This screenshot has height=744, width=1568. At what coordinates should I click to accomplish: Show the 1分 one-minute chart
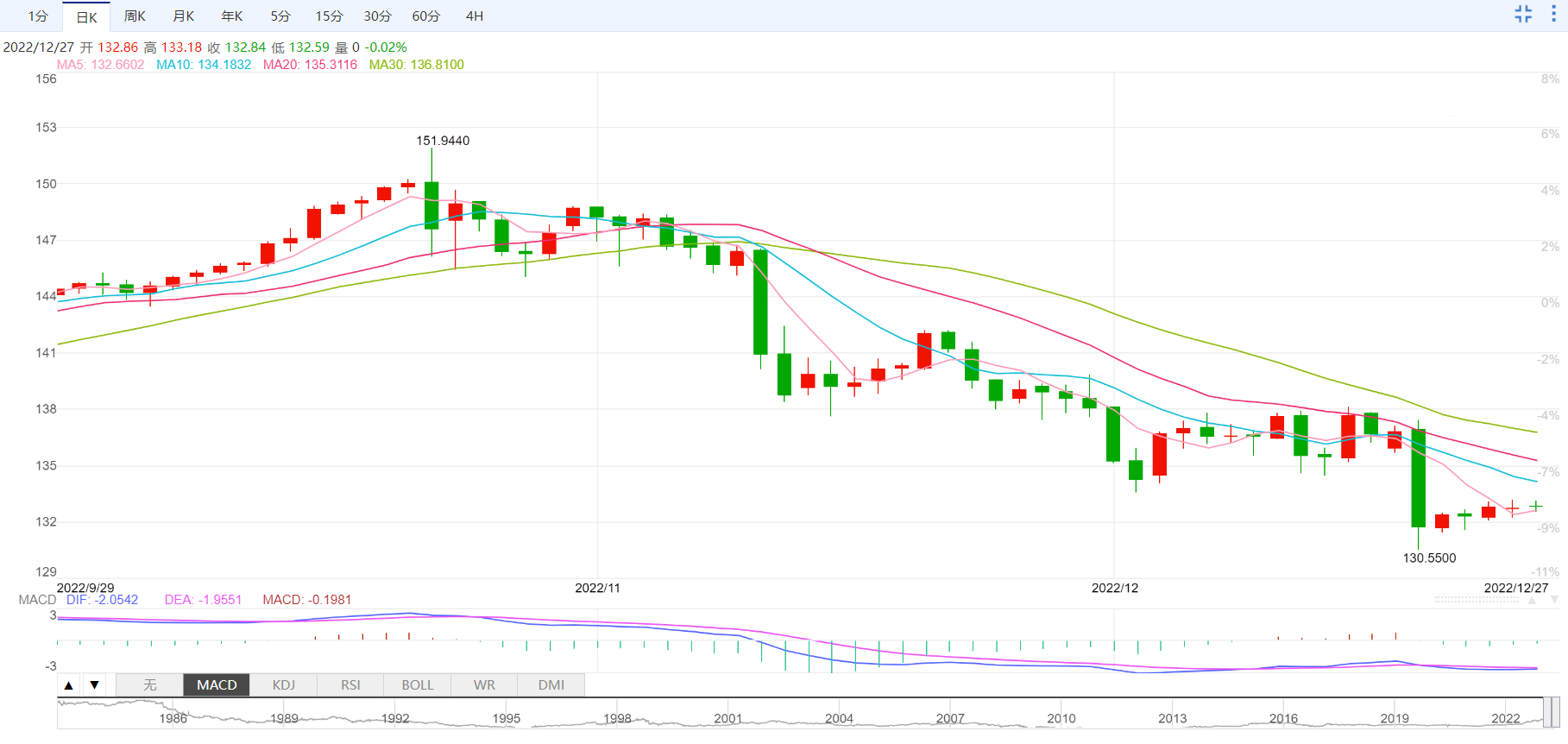[x=38, y=16]
